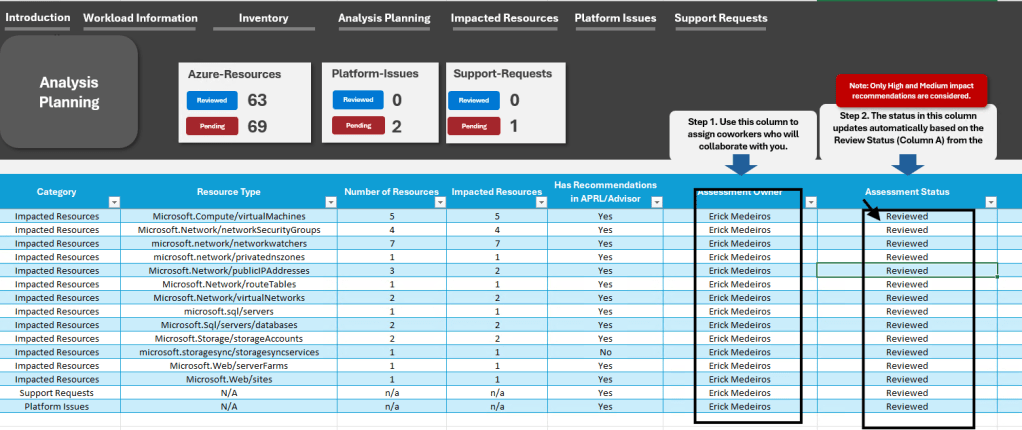
Task: Click the red Pending badge under Platform-Issues
Action: coord(357,126)
